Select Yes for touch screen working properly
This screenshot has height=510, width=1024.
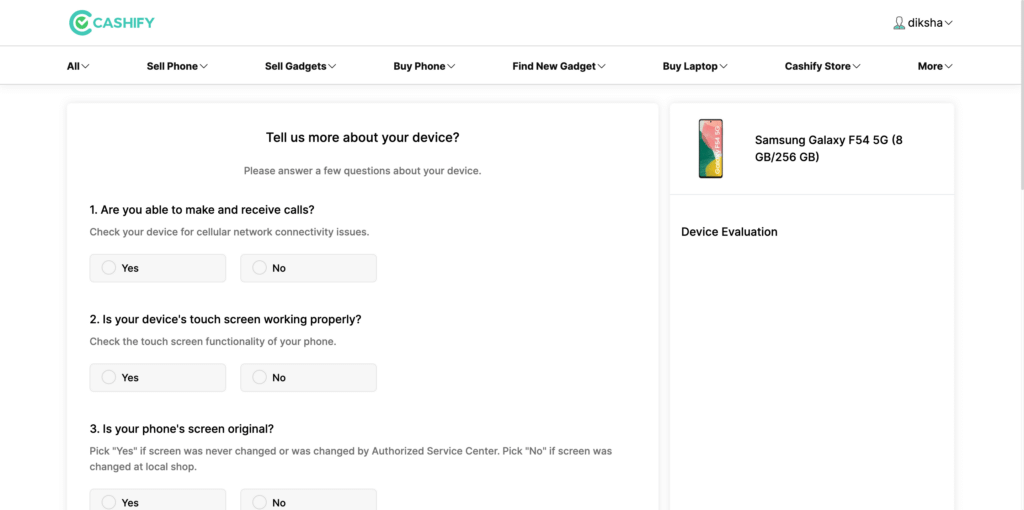[x=157, y=377]
